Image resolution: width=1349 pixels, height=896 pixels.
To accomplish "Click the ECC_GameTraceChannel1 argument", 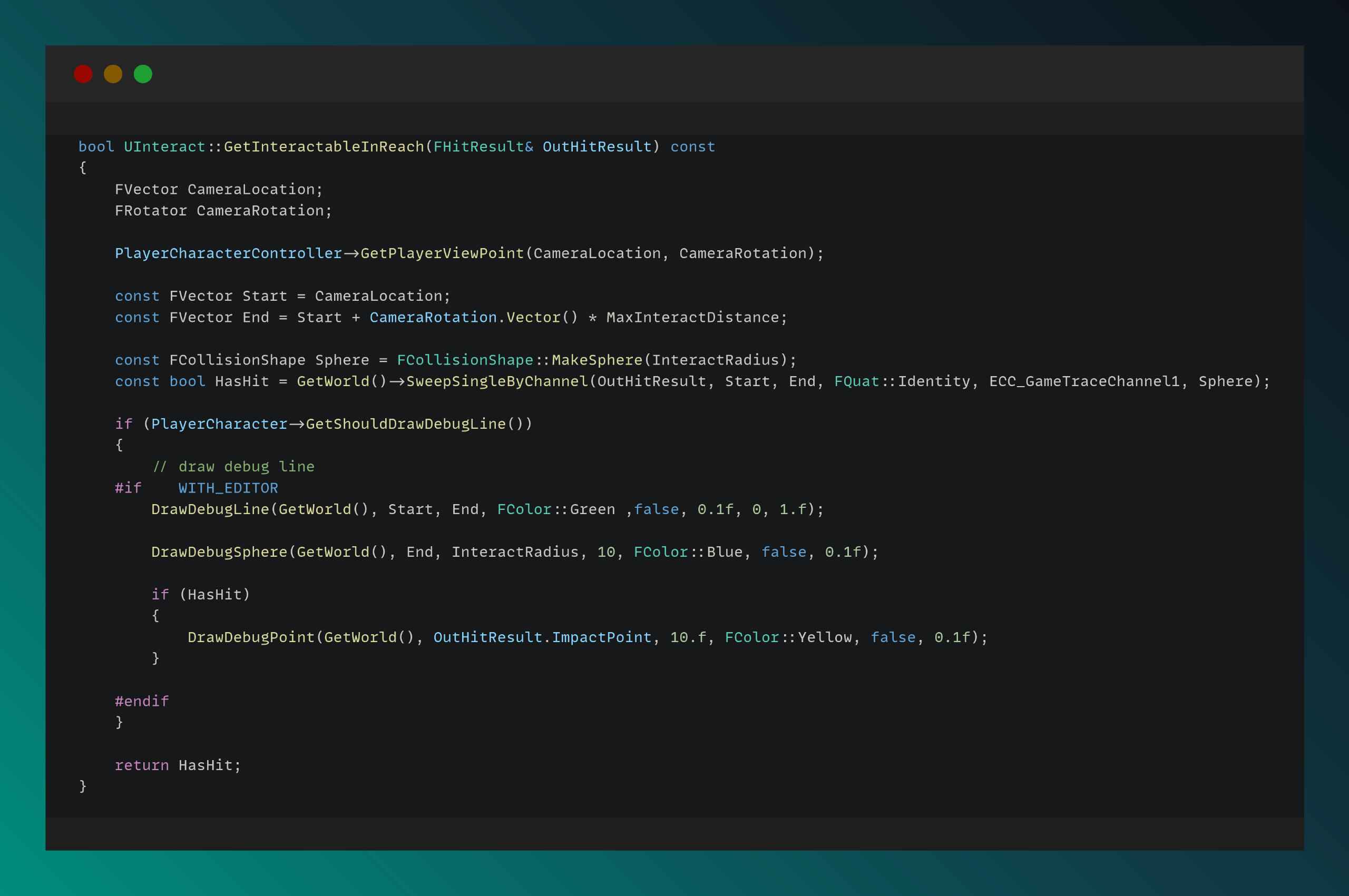I will (x=1084, y=381).
